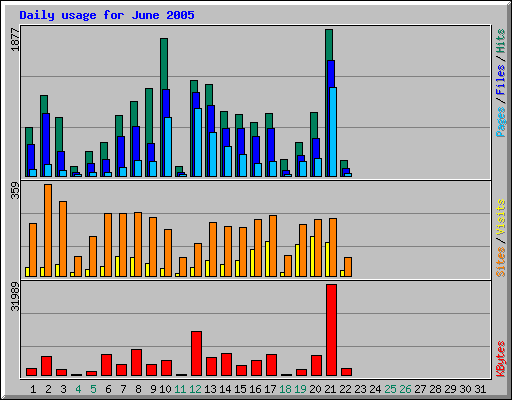Click green weekend day 12 label
The image size is (512, 400).
195,389
